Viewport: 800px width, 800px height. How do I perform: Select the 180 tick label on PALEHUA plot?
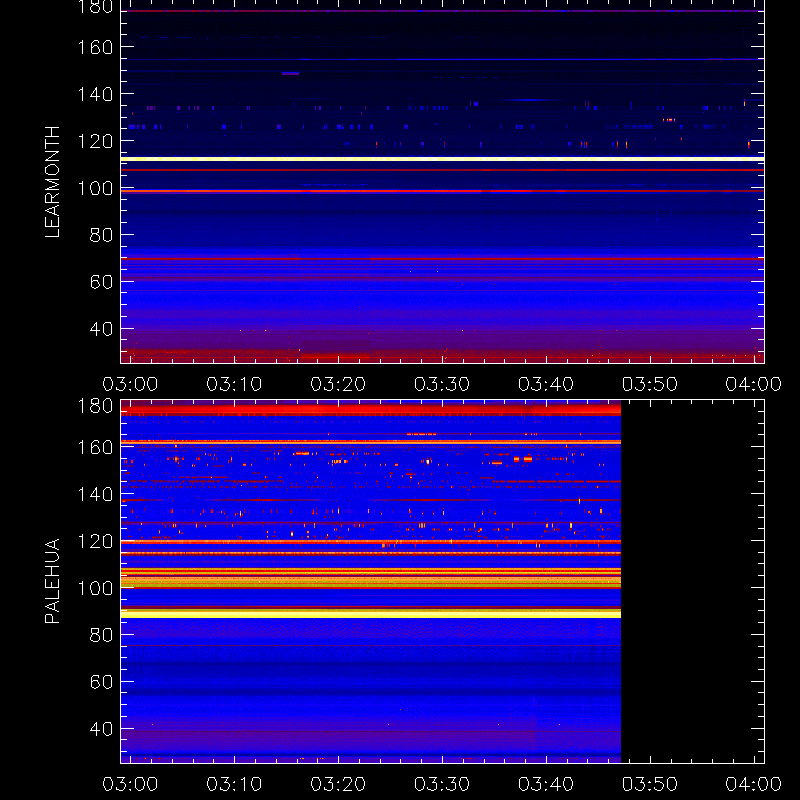(95, 406)
